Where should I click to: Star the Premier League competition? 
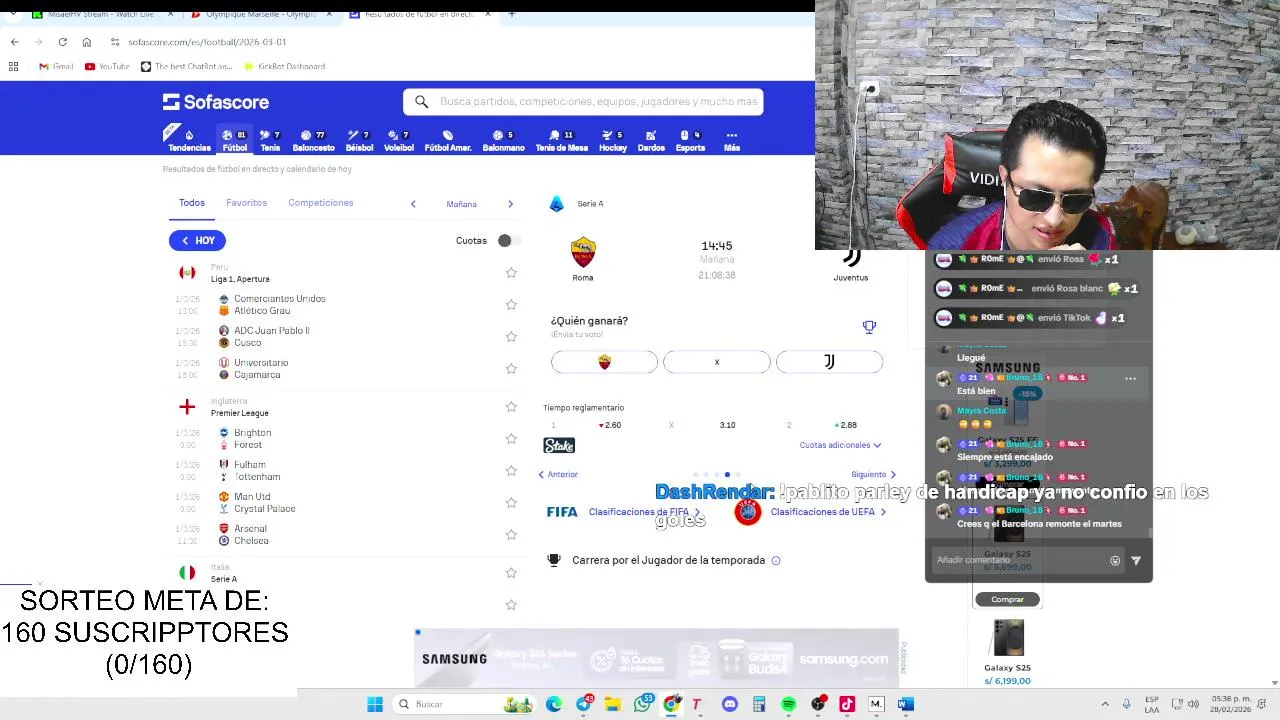pos(511,407)
